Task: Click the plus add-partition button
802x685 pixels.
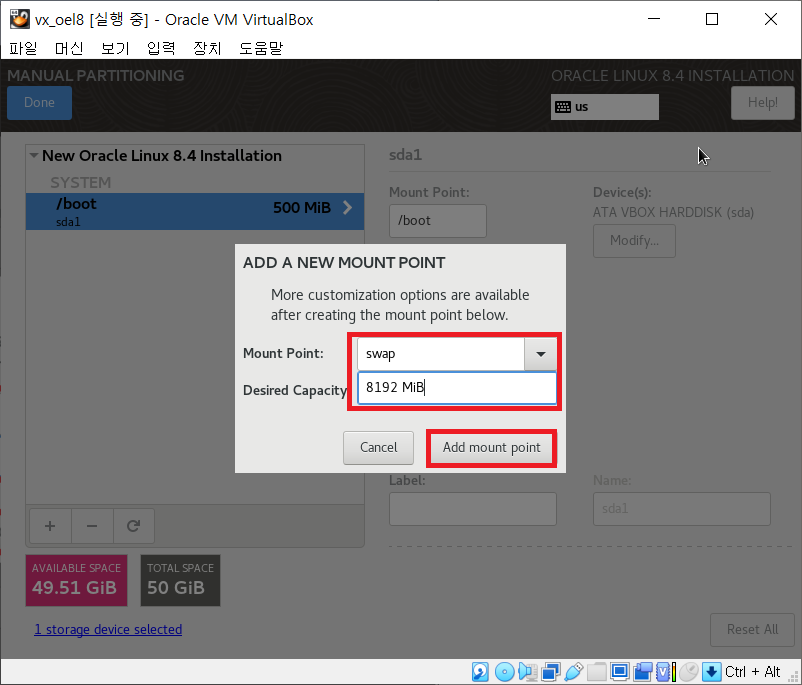Action: click(x=50, y=526)
